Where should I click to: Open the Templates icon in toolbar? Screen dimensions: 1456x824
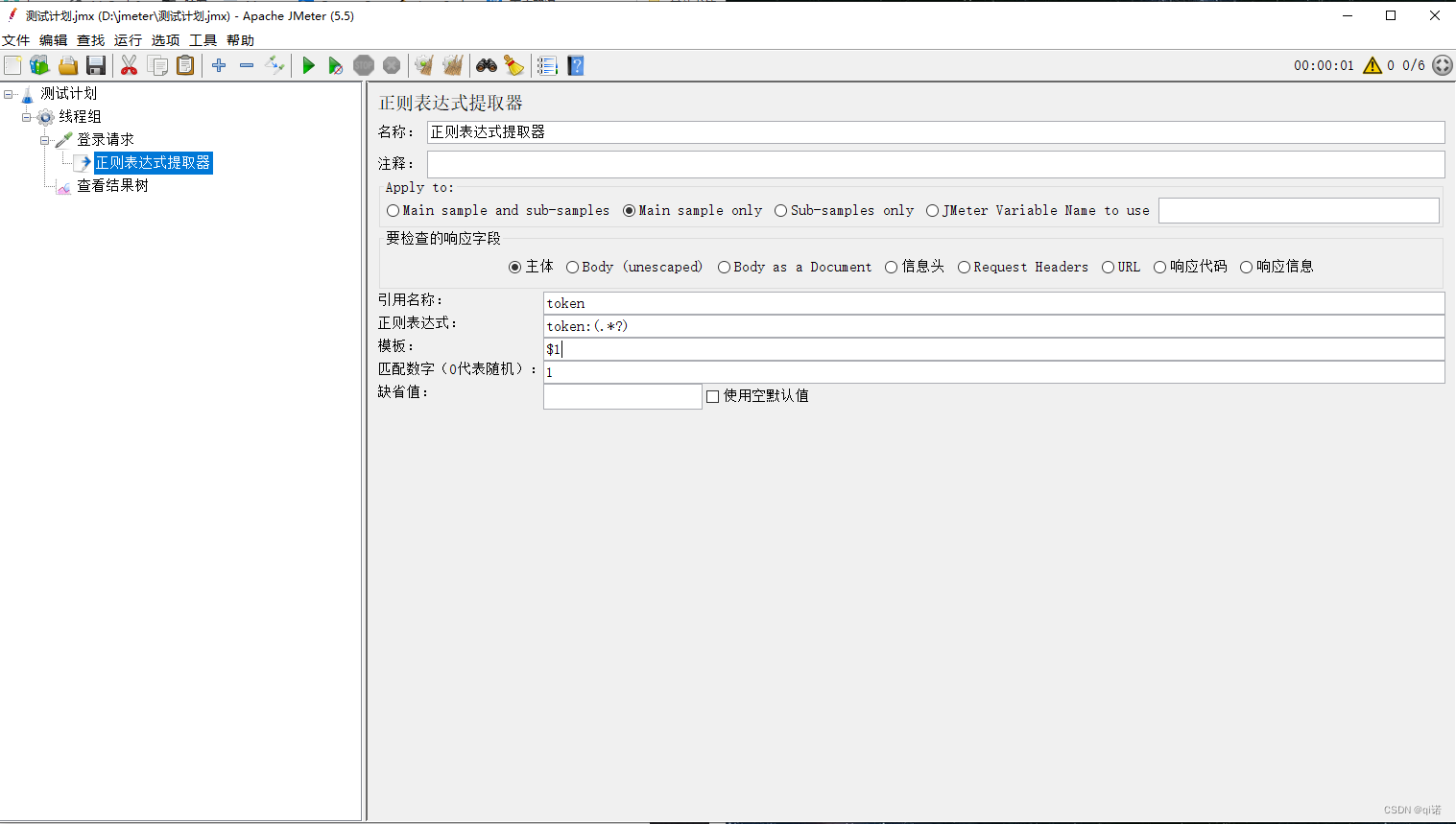point(39,65)
